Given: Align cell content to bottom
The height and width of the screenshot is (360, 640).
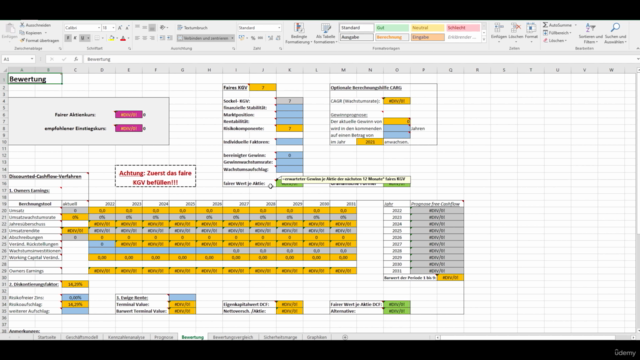Looking at the screenshot, I should pyautogui.click(x=152, y=28).
